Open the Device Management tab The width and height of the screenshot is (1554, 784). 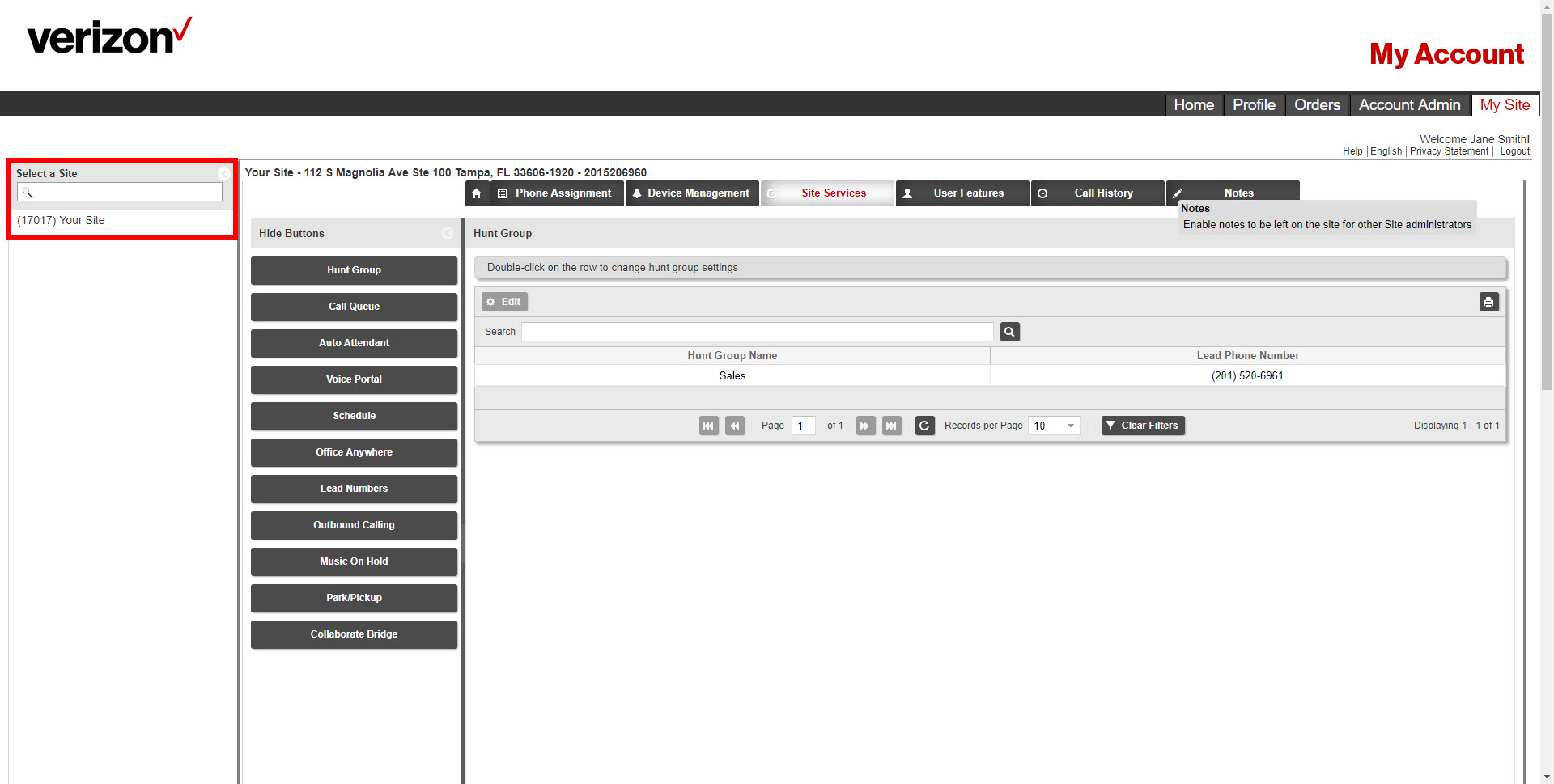692,193
